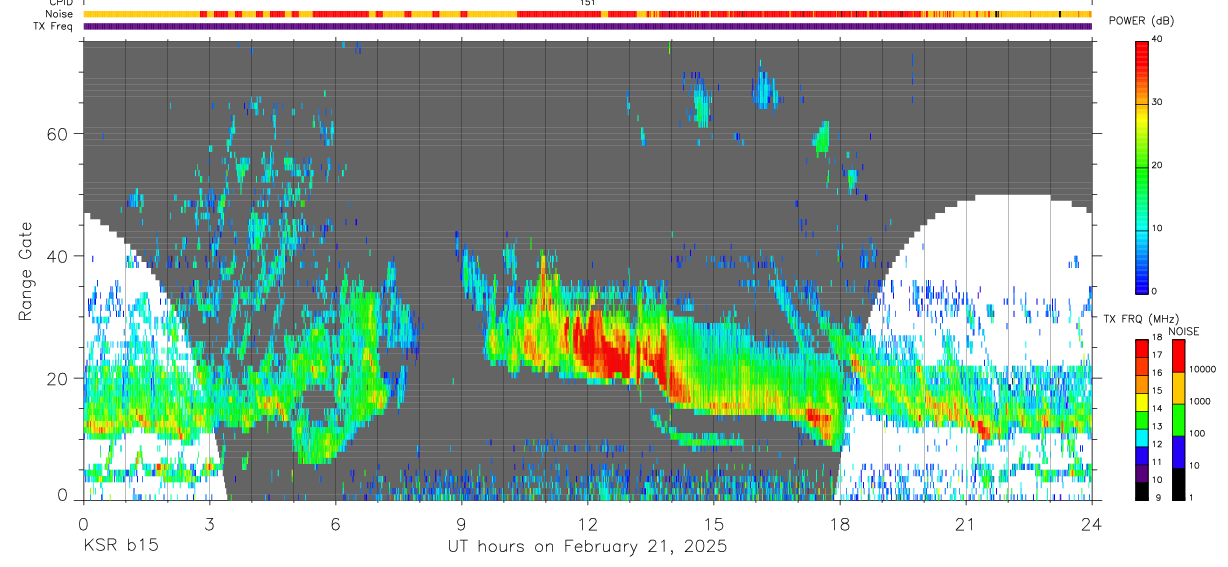1228x567 pixels.
Task: Click the x-axis hour label 12
Action: coord(588,523)
